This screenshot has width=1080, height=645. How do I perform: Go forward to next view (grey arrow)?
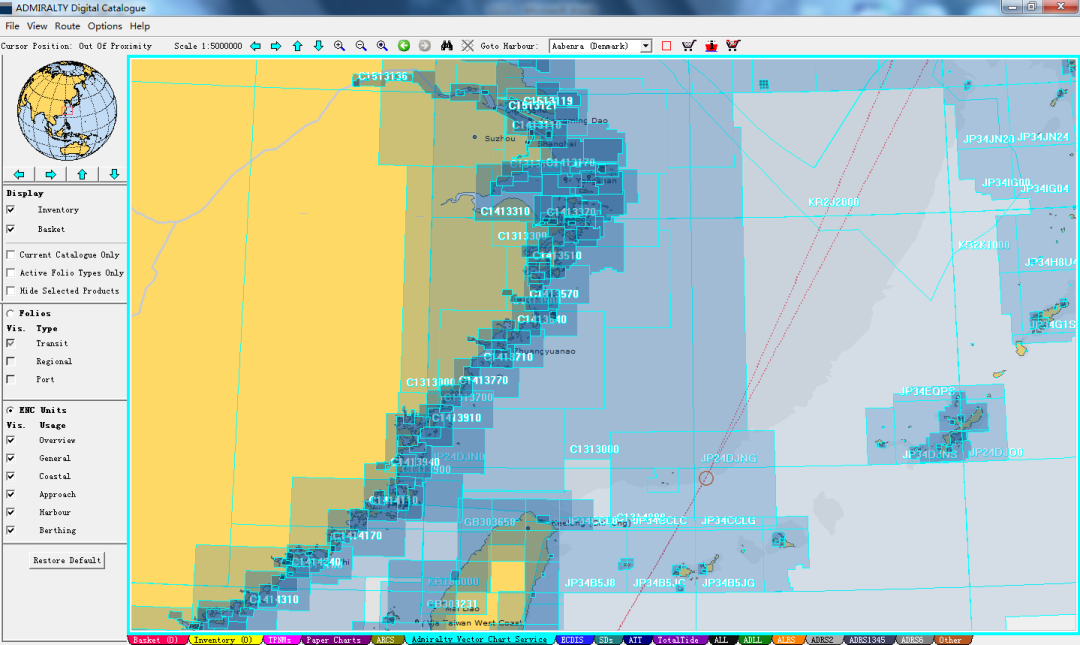tap(425, 46)
